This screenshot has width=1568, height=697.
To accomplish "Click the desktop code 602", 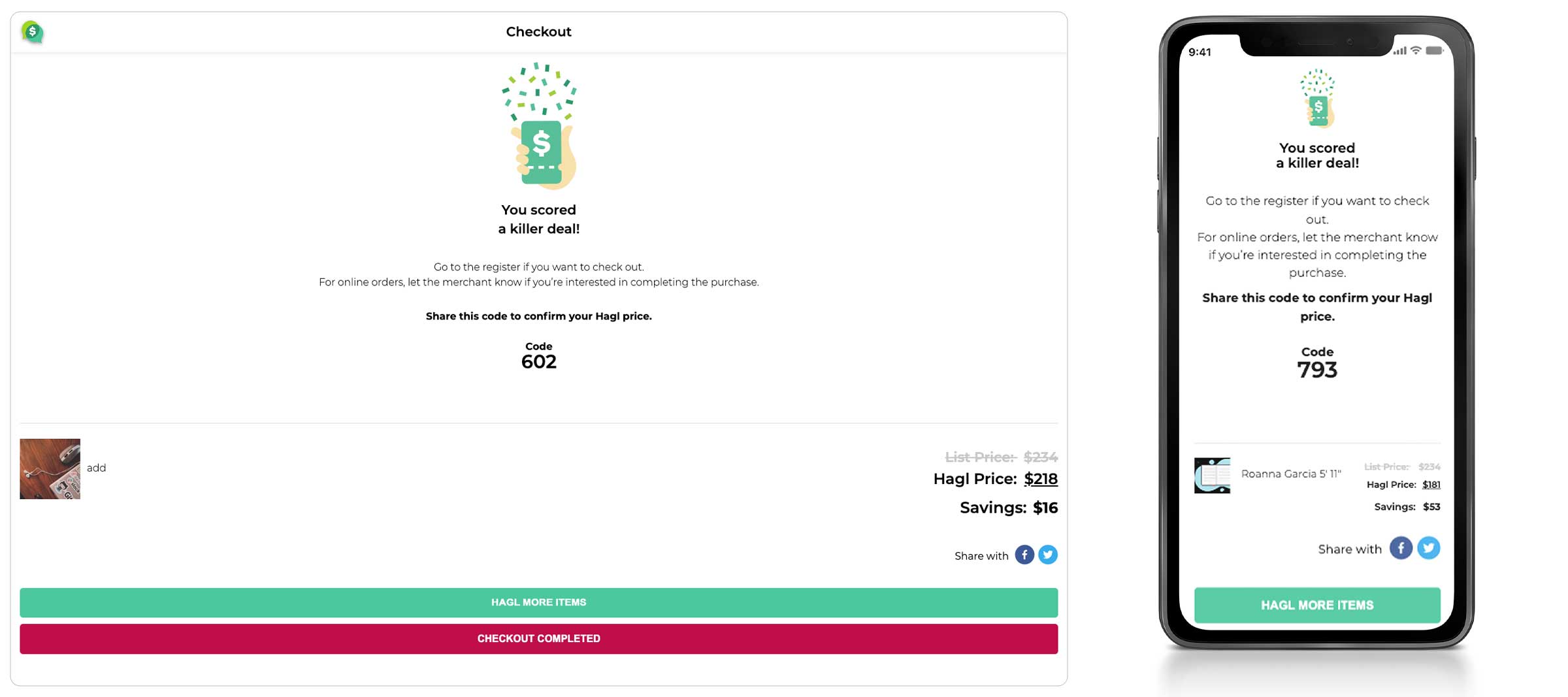I will [x=539, y=362].
